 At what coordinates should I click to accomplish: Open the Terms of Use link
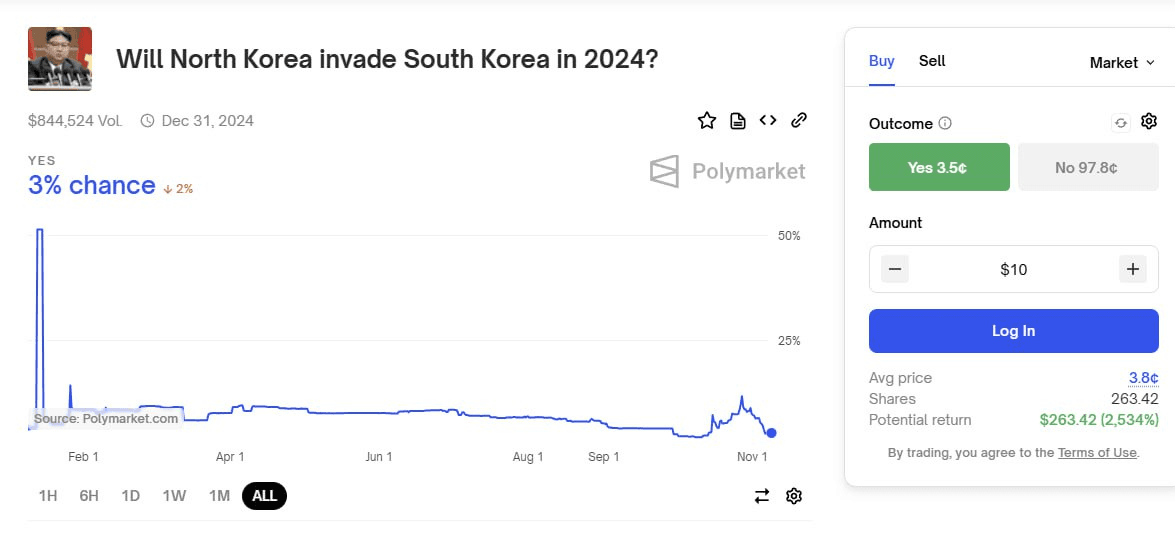1097,453
